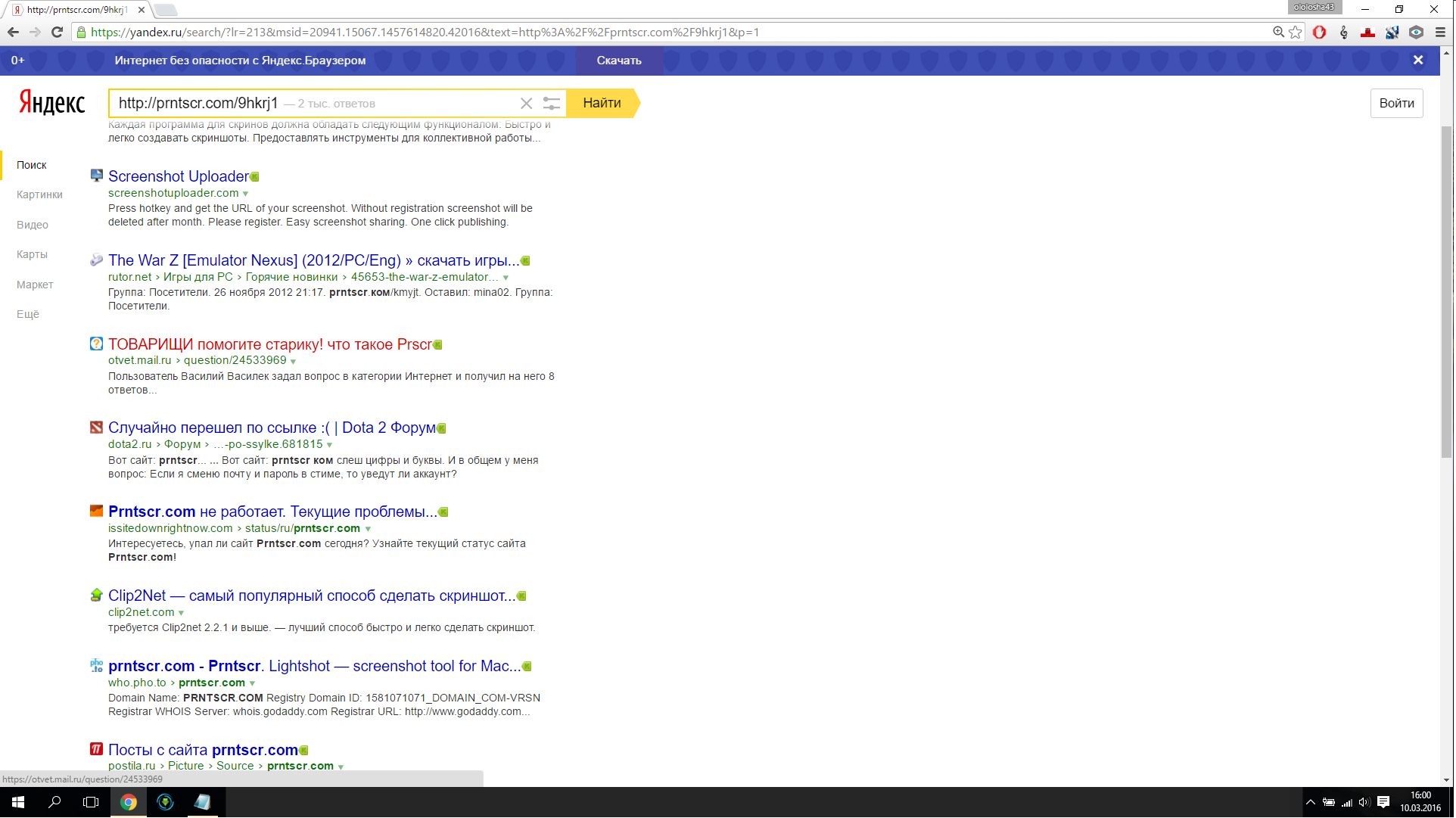Screen dimensions: 1456x818
Task: Reload the current page
Action: point(57,33)
